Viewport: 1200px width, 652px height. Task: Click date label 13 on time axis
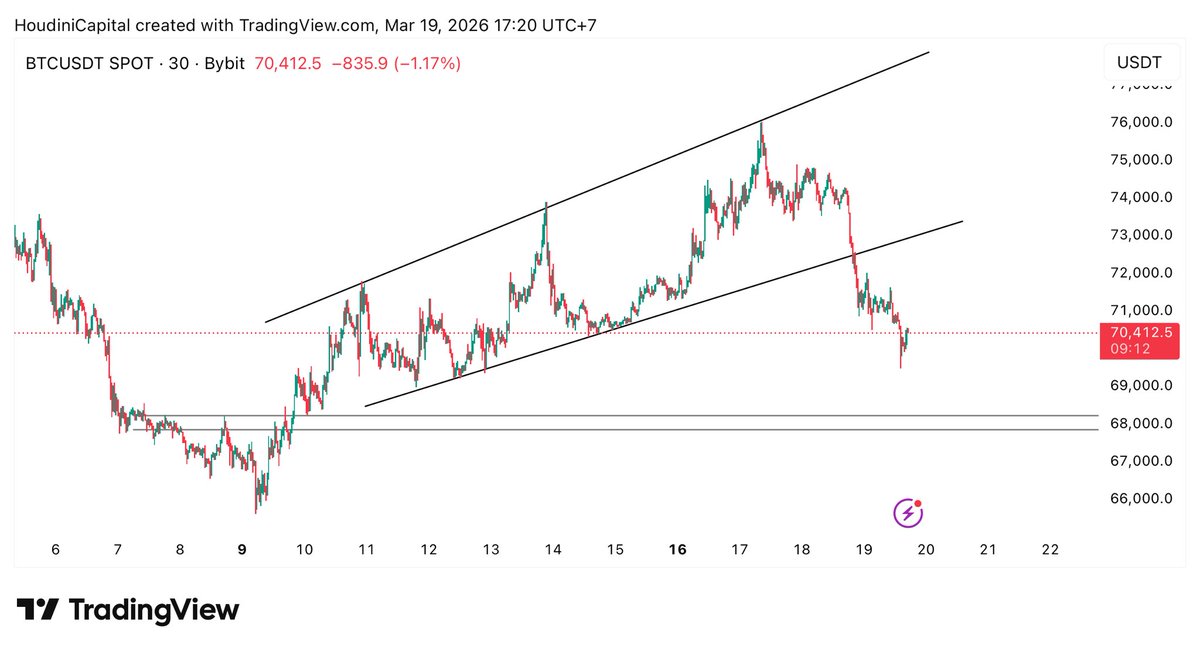[491, 549]
